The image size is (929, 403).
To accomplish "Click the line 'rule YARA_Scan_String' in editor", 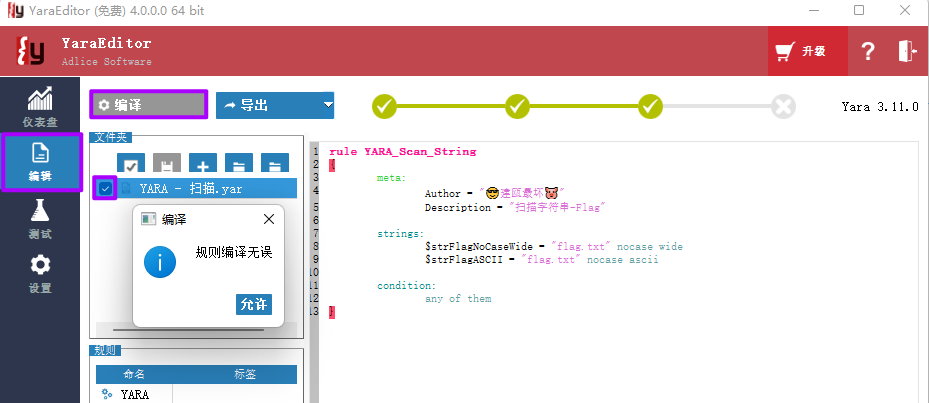I will click(x=402, y=152).
